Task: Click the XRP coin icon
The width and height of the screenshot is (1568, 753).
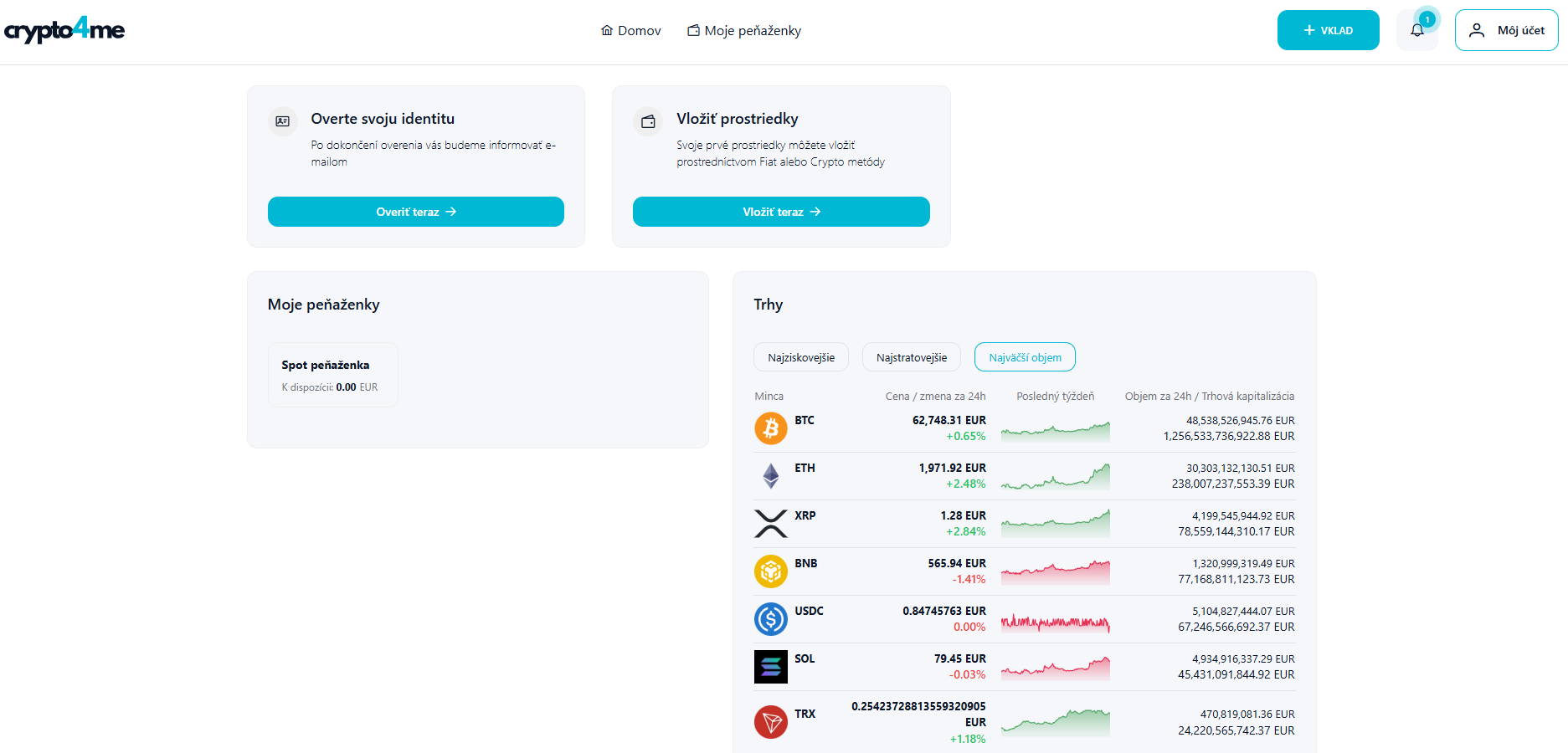Action: 770,524
